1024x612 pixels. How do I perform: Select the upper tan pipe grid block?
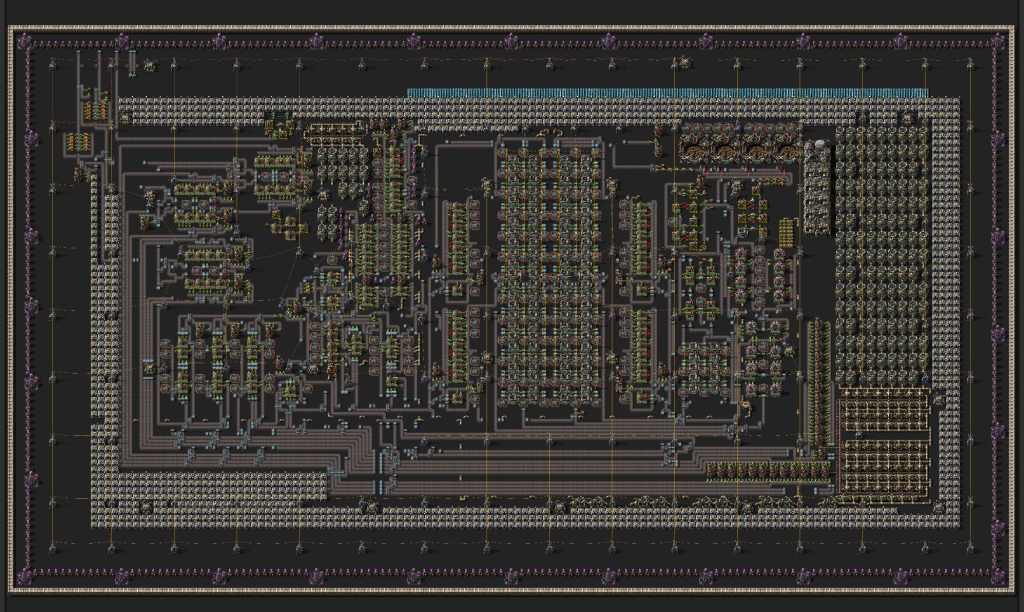[x=884, y=410]
